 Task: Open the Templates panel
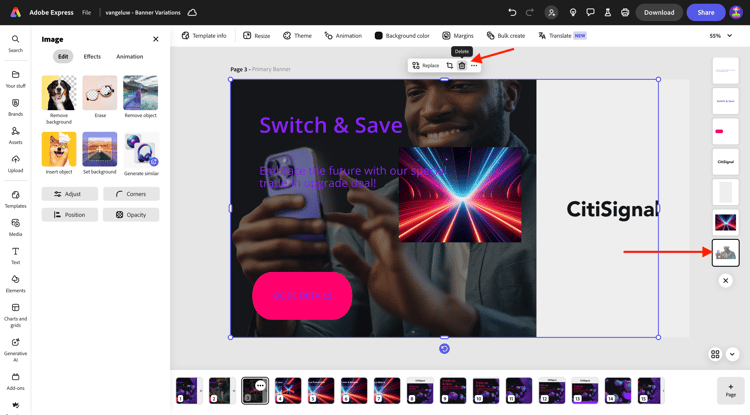click(15, 199)
